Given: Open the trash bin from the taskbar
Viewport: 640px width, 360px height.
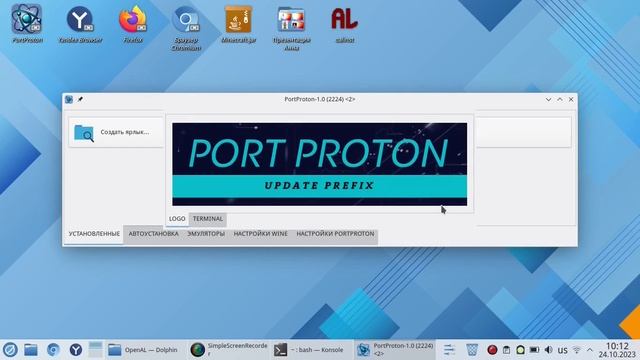Looking at the screenshot, I should 472,350.
